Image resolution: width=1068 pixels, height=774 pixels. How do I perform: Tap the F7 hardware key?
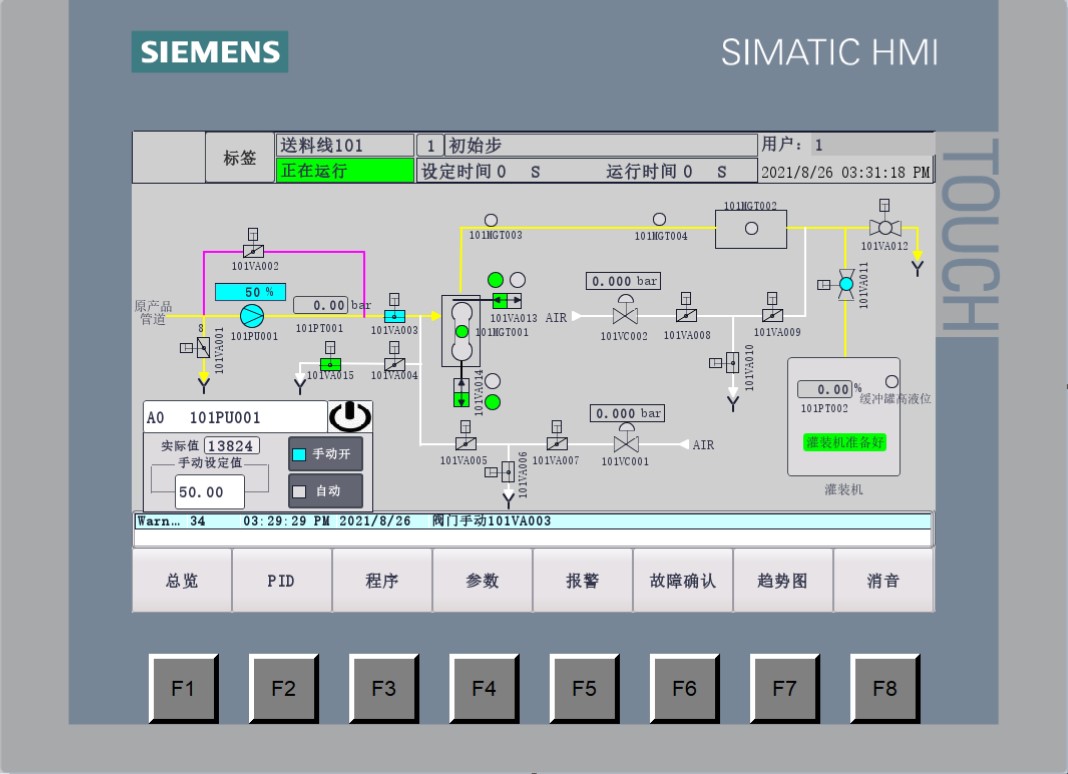tap(785, 688)
